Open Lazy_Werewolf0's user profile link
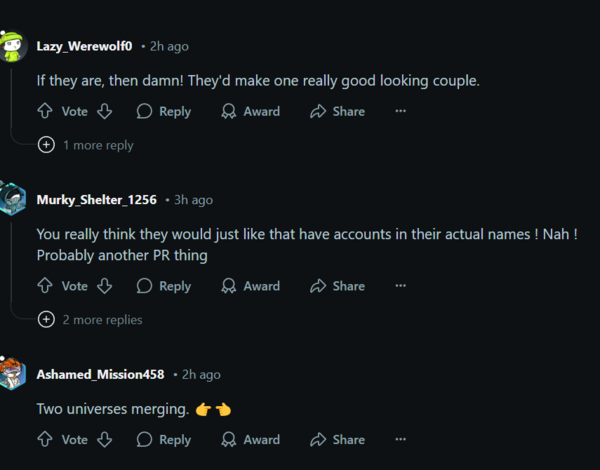600x470 pixels. pyautogui.click(x=84, y=46)
